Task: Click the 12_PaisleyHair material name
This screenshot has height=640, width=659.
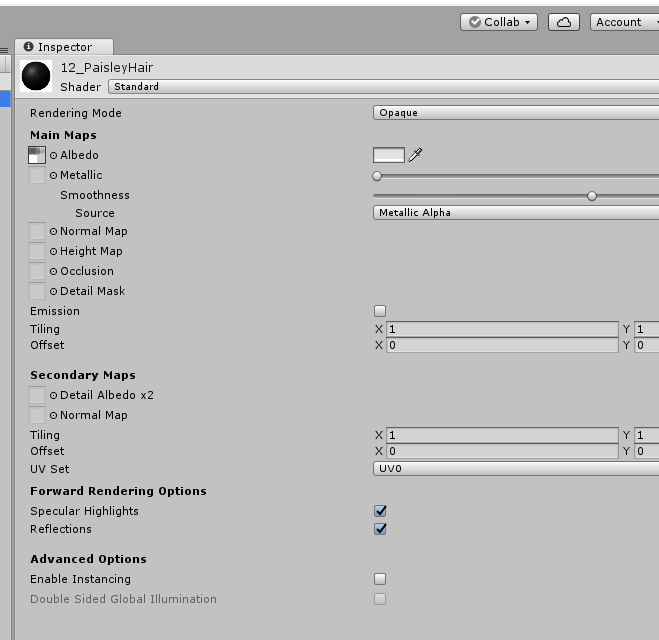Action: click(107, 67)
